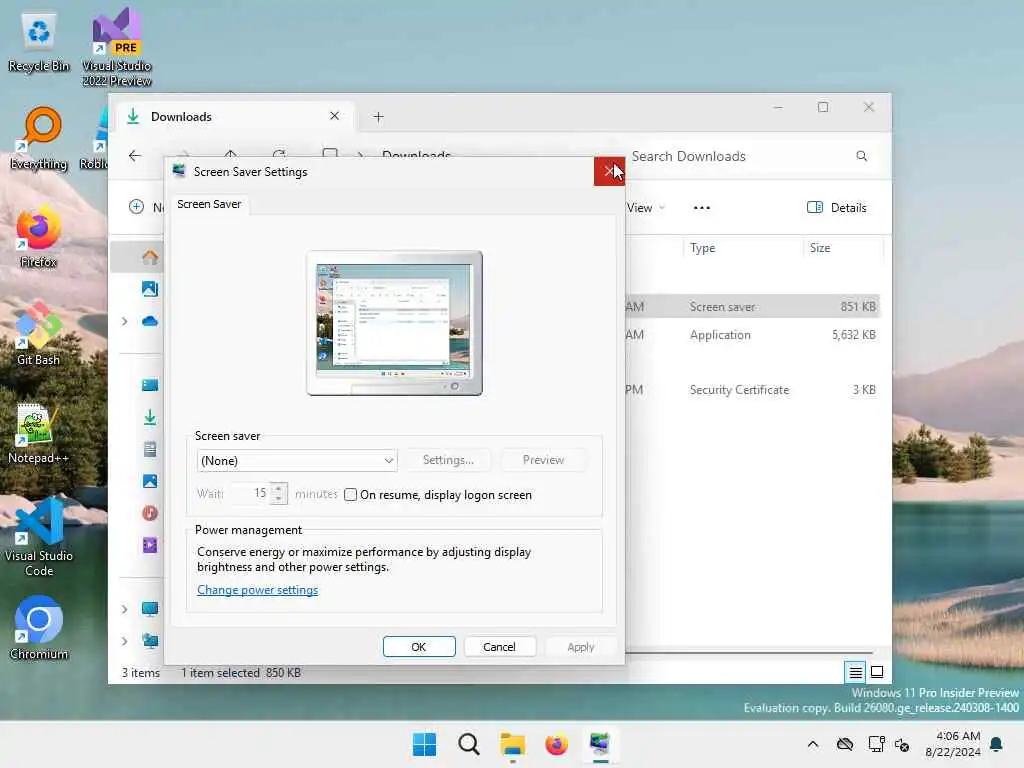Switch to details list view in status bar
1024x768 pixels.
(x=855, y=672)
